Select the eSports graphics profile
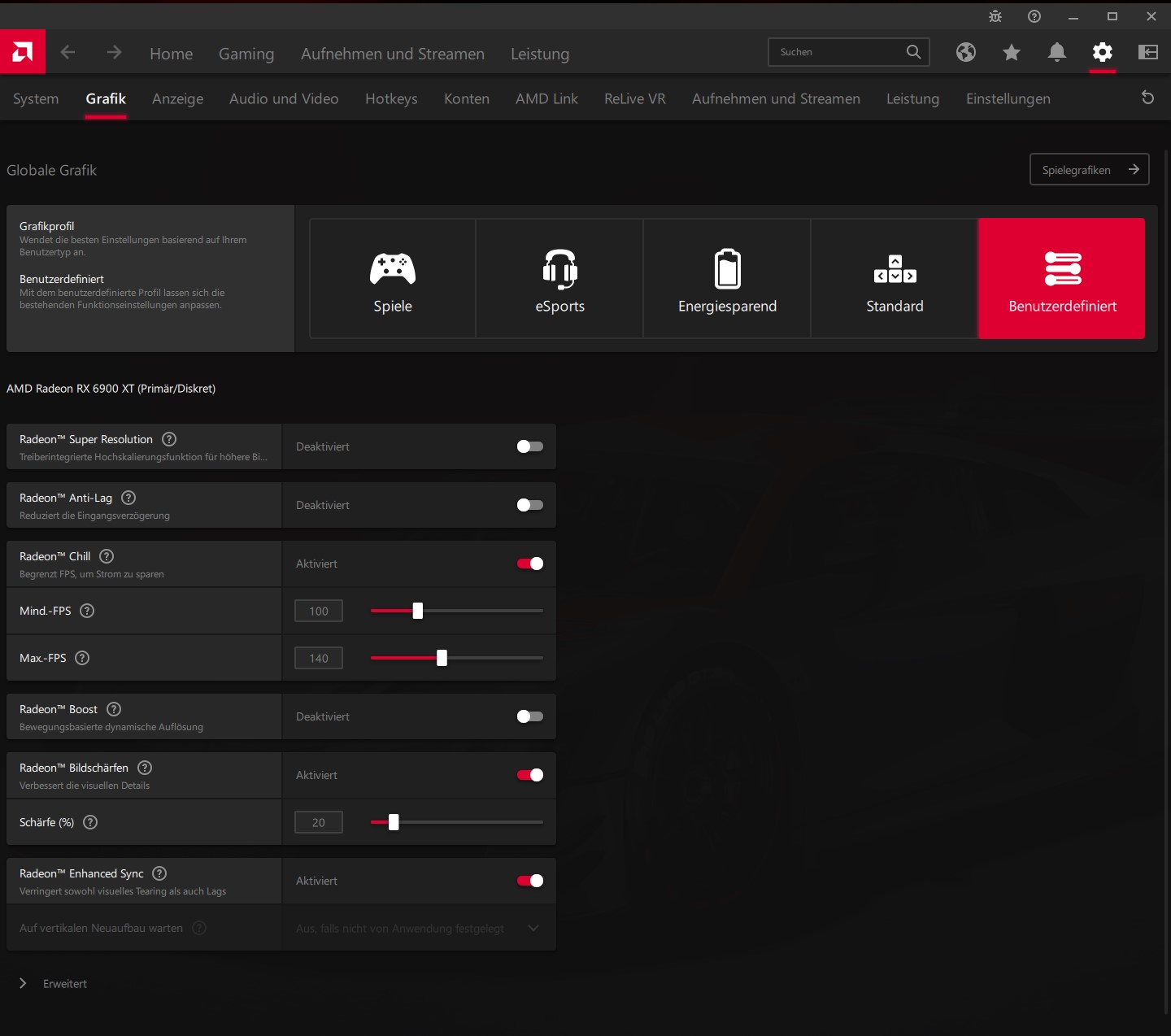The image size is (1171, 1036). point(560,278)
